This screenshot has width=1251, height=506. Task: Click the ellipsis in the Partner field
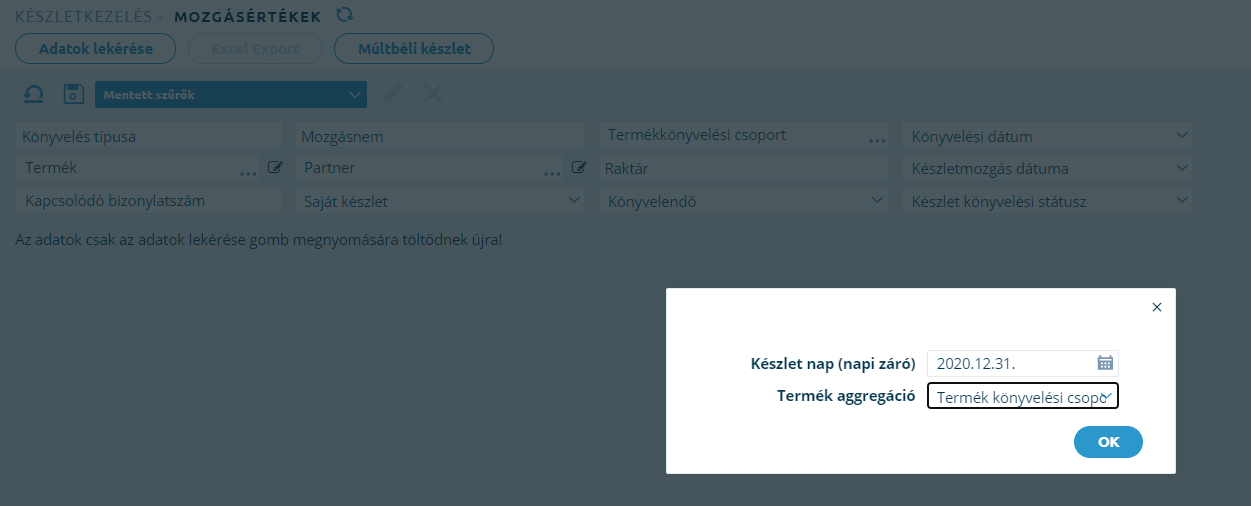coord(552,174)
